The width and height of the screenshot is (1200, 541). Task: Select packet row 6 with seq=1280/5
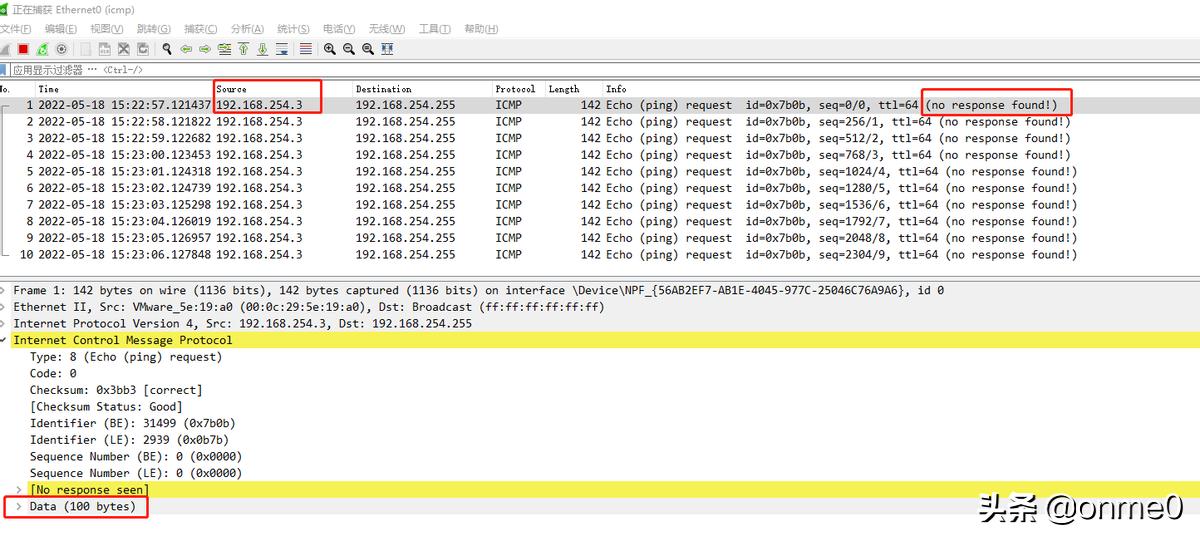(600, 188)
